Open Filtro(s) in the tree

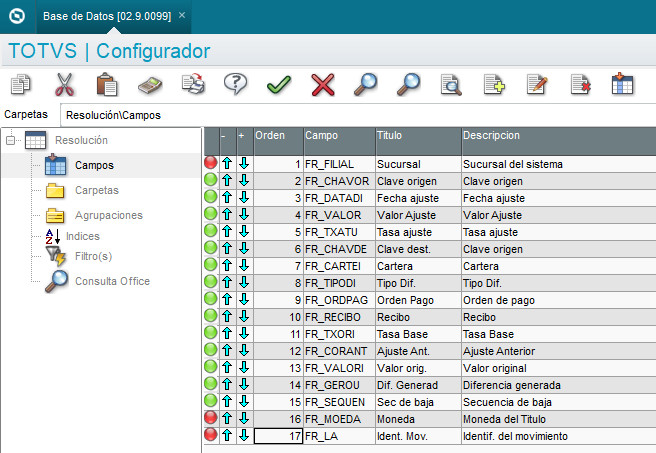point(93,256)
